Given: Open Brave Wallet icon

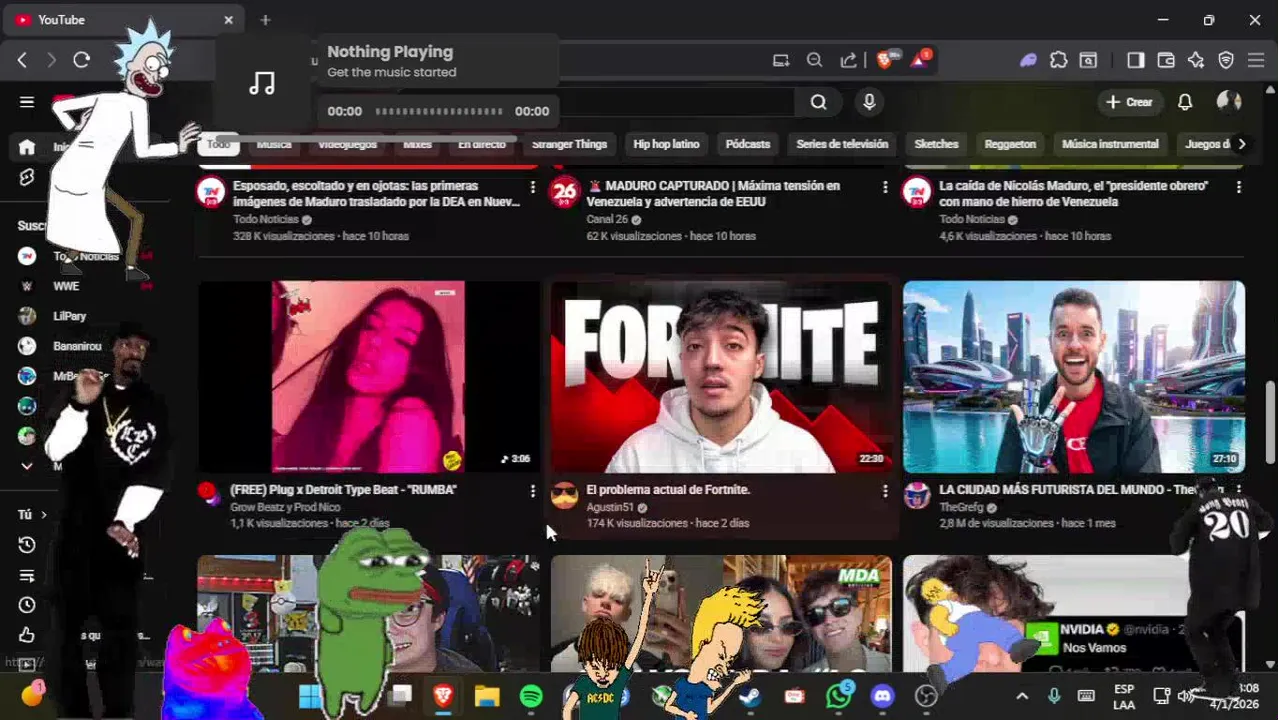Looking at the screenshot, I should pyautogui.click(x=1166, y=60).
